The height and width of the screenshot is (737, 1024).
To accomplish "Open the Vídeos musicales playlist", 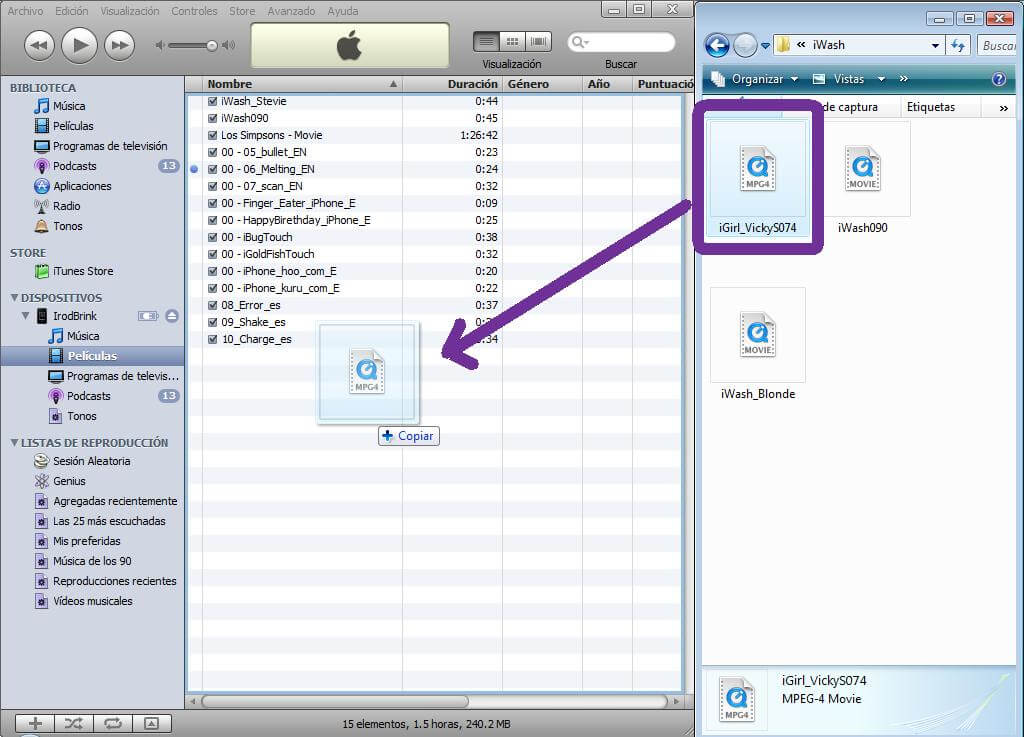I will click(x=92, y=601).
